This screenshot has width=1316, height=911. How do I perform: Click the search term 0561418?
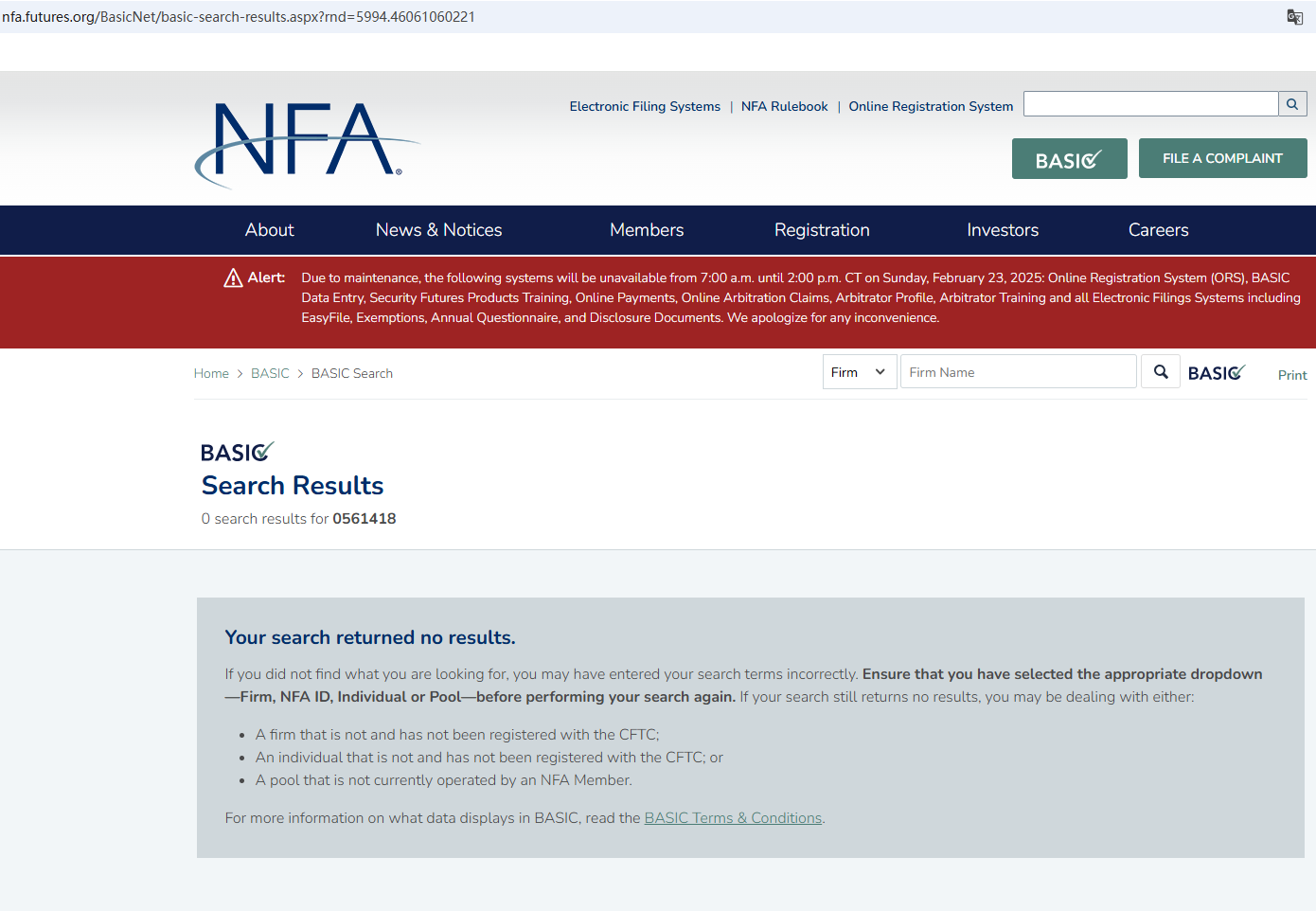click(365, 519)
